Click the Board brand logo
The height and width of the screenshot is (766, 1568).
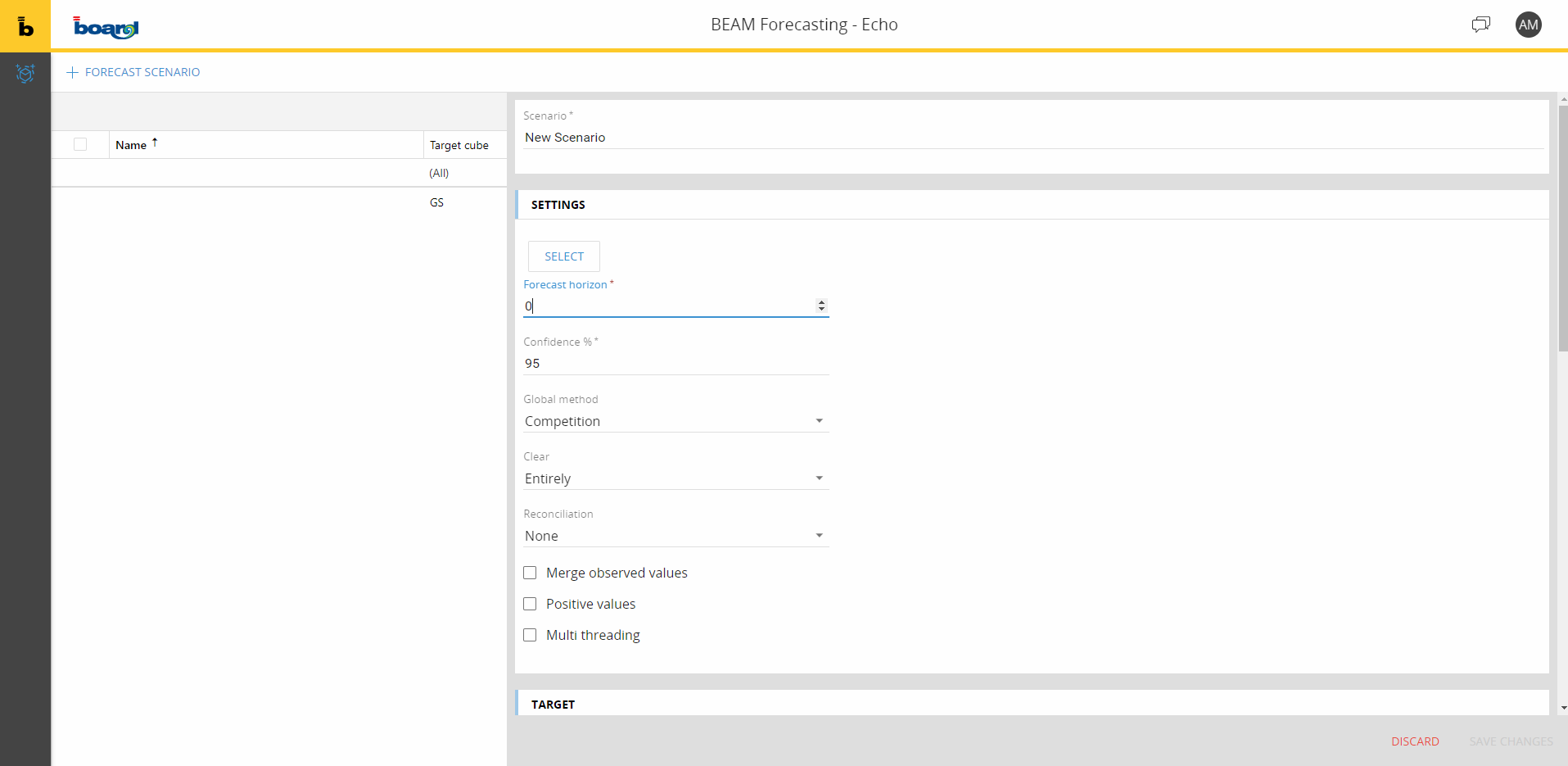pos(106,28)
